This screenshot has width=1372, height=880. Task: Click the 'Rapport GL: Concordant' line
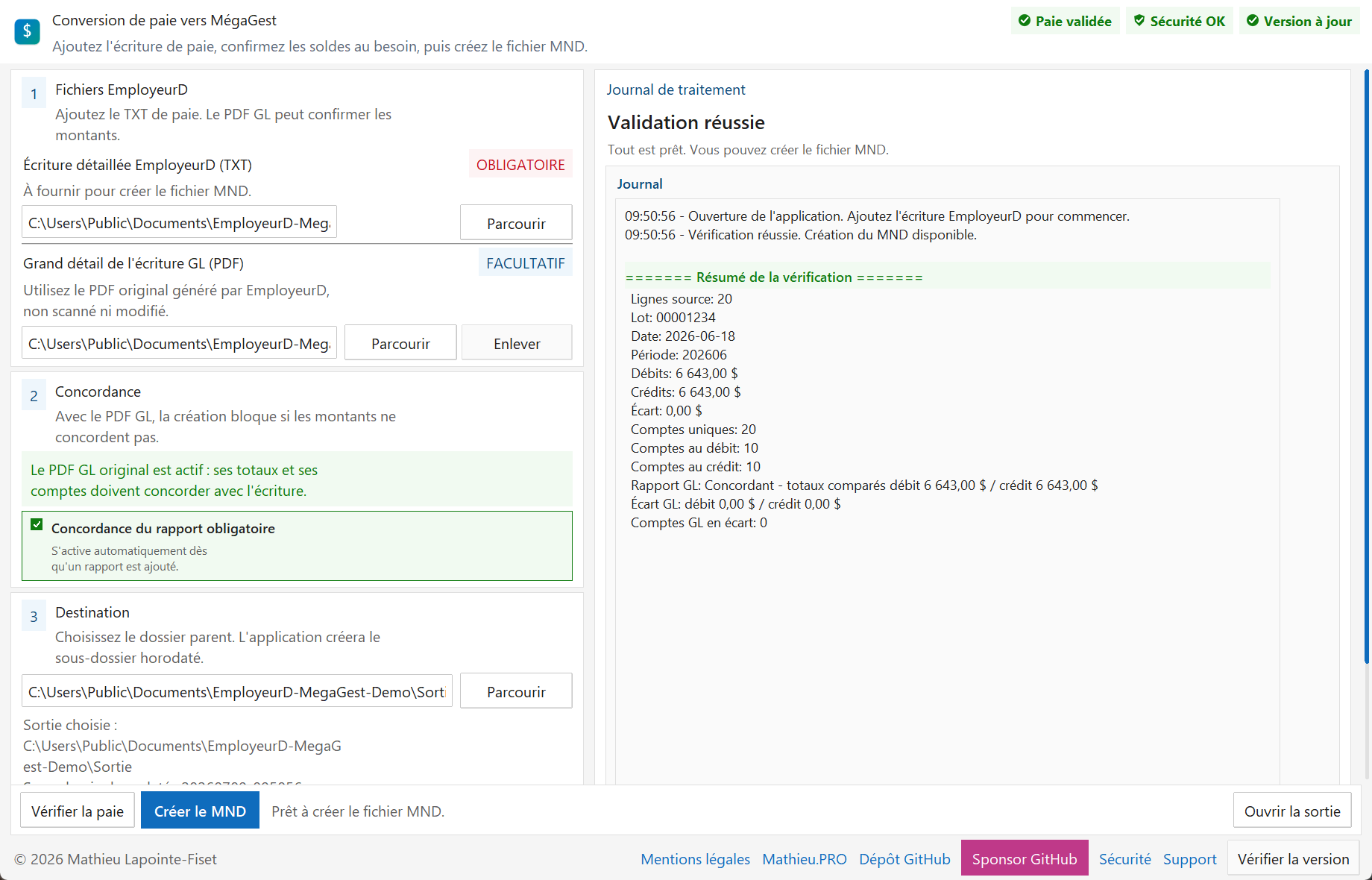[x=864, y=485]
